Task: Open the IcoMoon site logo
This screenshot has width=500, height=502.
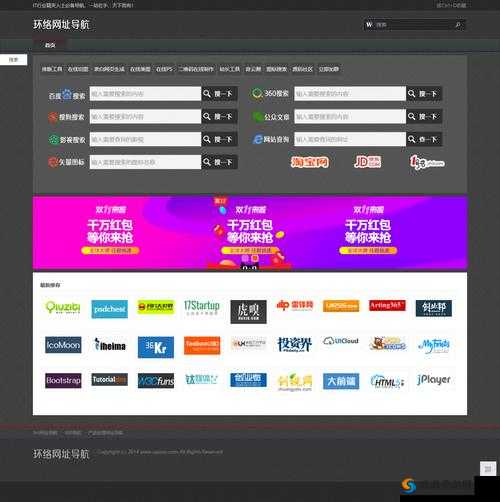Action: [x=63, y=345]
